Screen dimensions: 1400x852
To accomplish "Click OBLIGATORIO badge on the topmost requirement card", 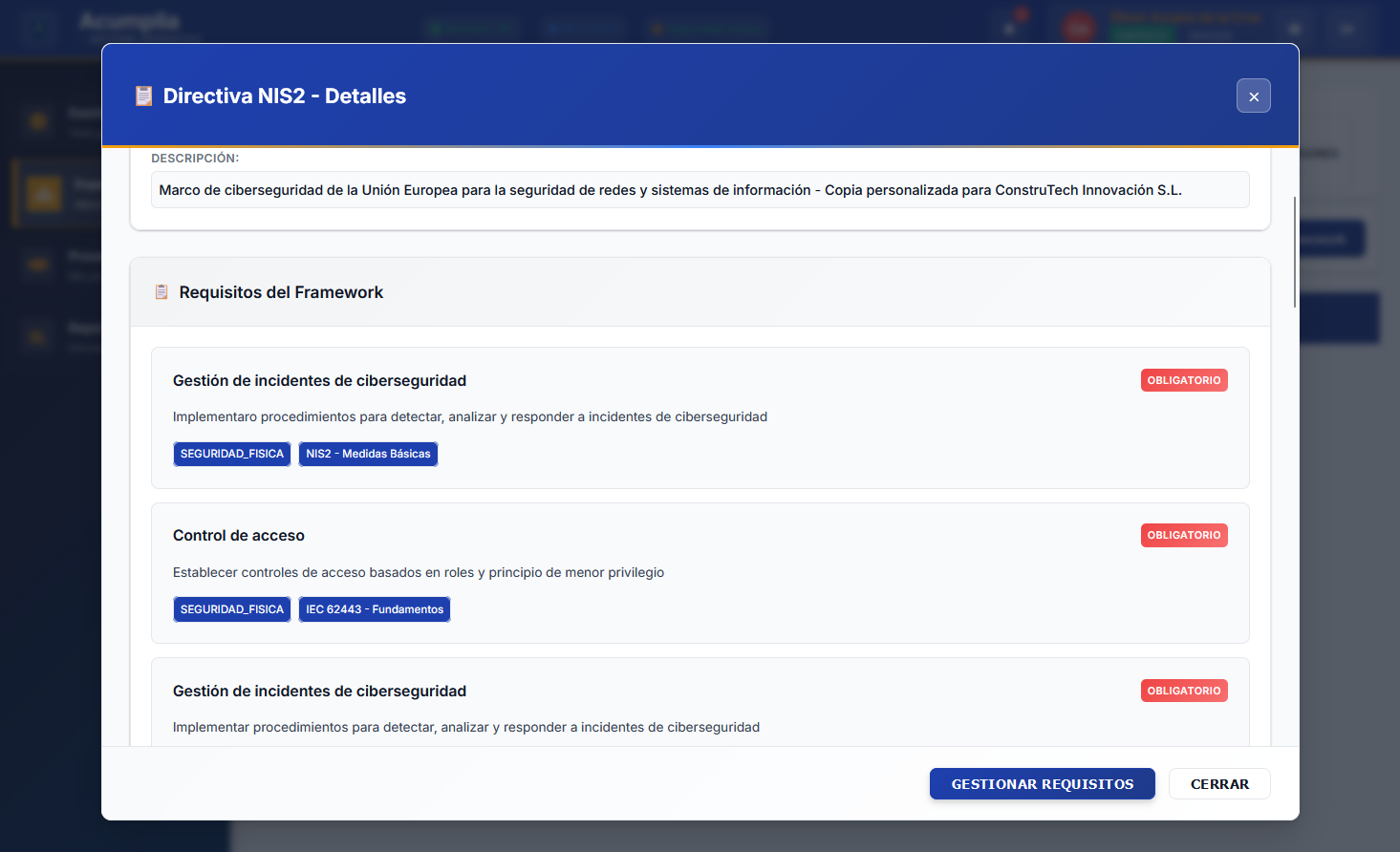I will point(1183,380).
